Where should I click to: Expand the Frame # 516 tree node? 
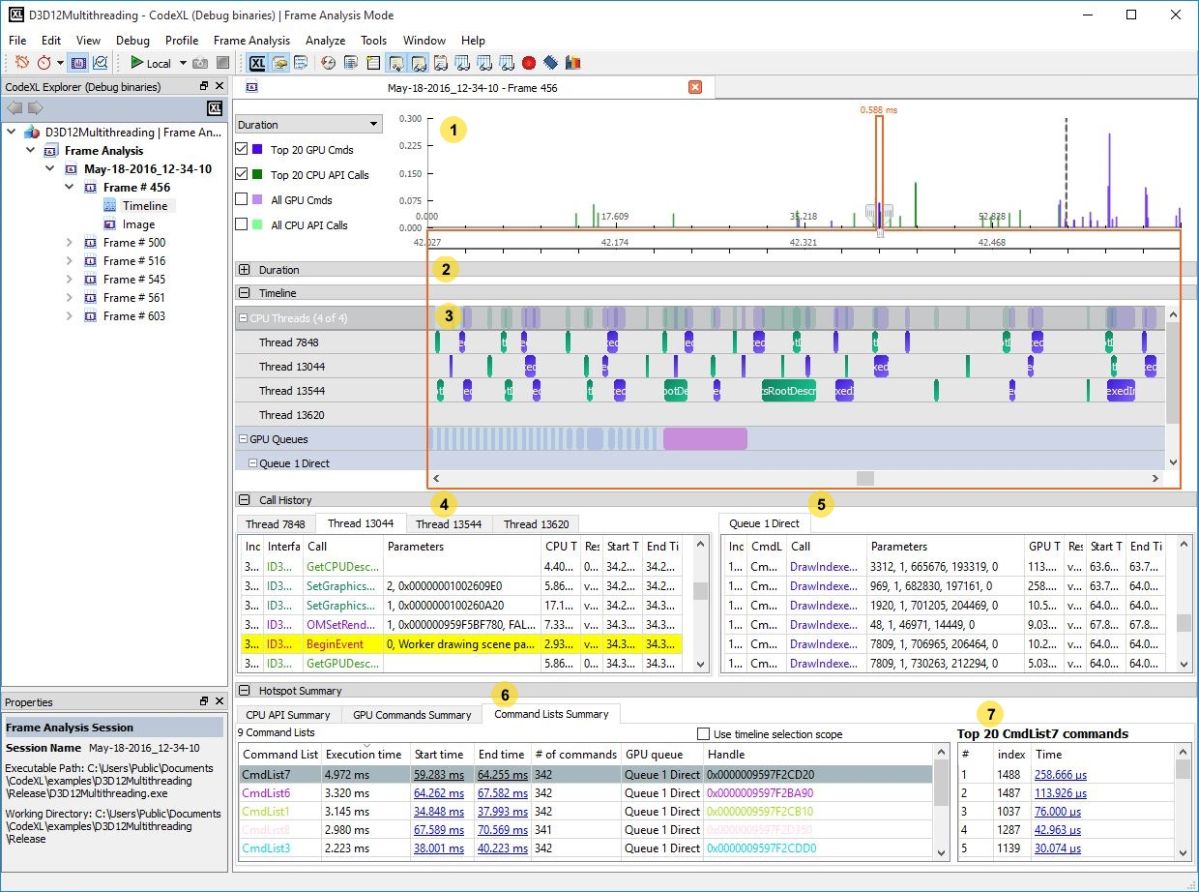coord(69,261)
